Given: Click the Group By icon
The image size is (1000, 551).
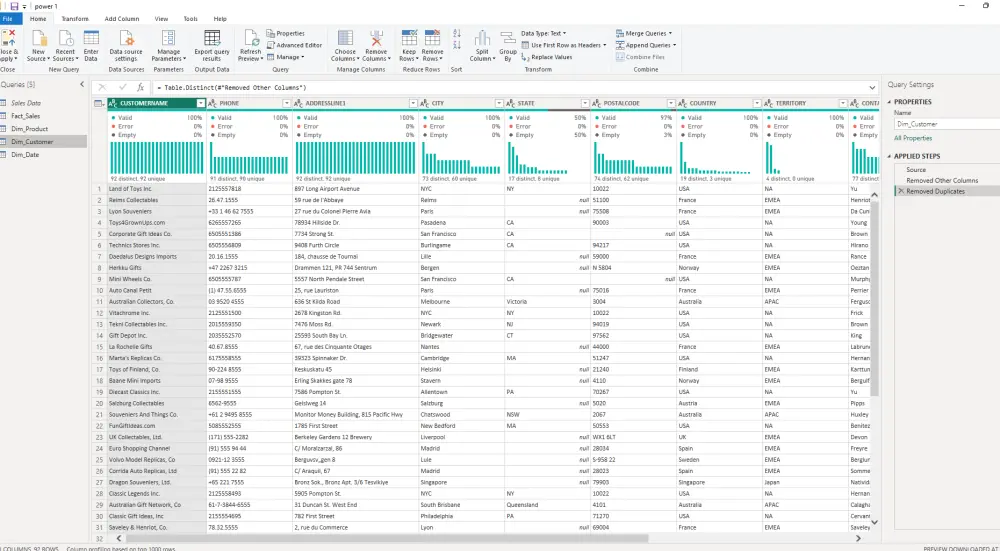Looking at the screenshot, I should (x=508, y=38).
